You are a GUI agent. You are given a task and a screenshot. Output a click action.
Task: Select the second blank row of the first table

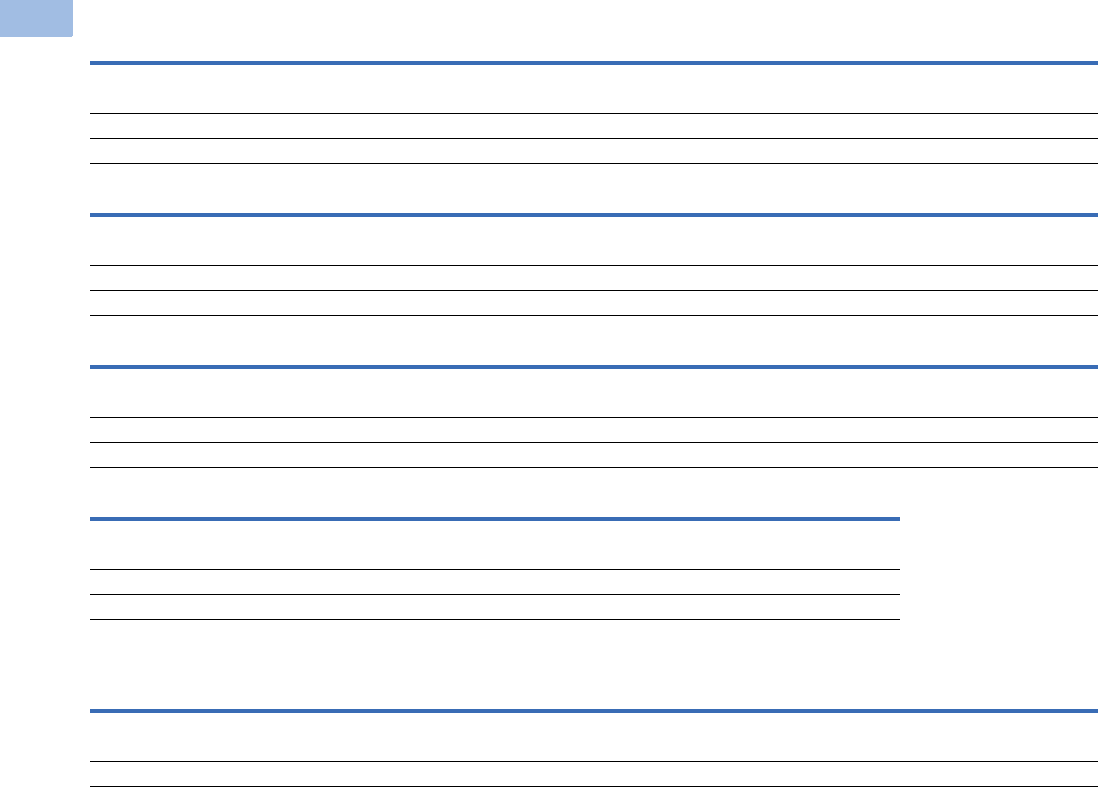(x=594, y=151)
